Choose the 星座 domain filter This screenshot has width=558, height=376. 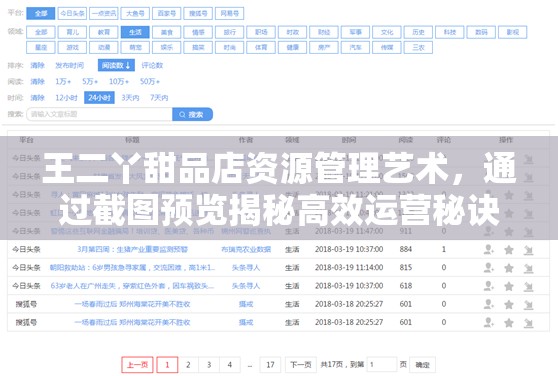[41, 47]
